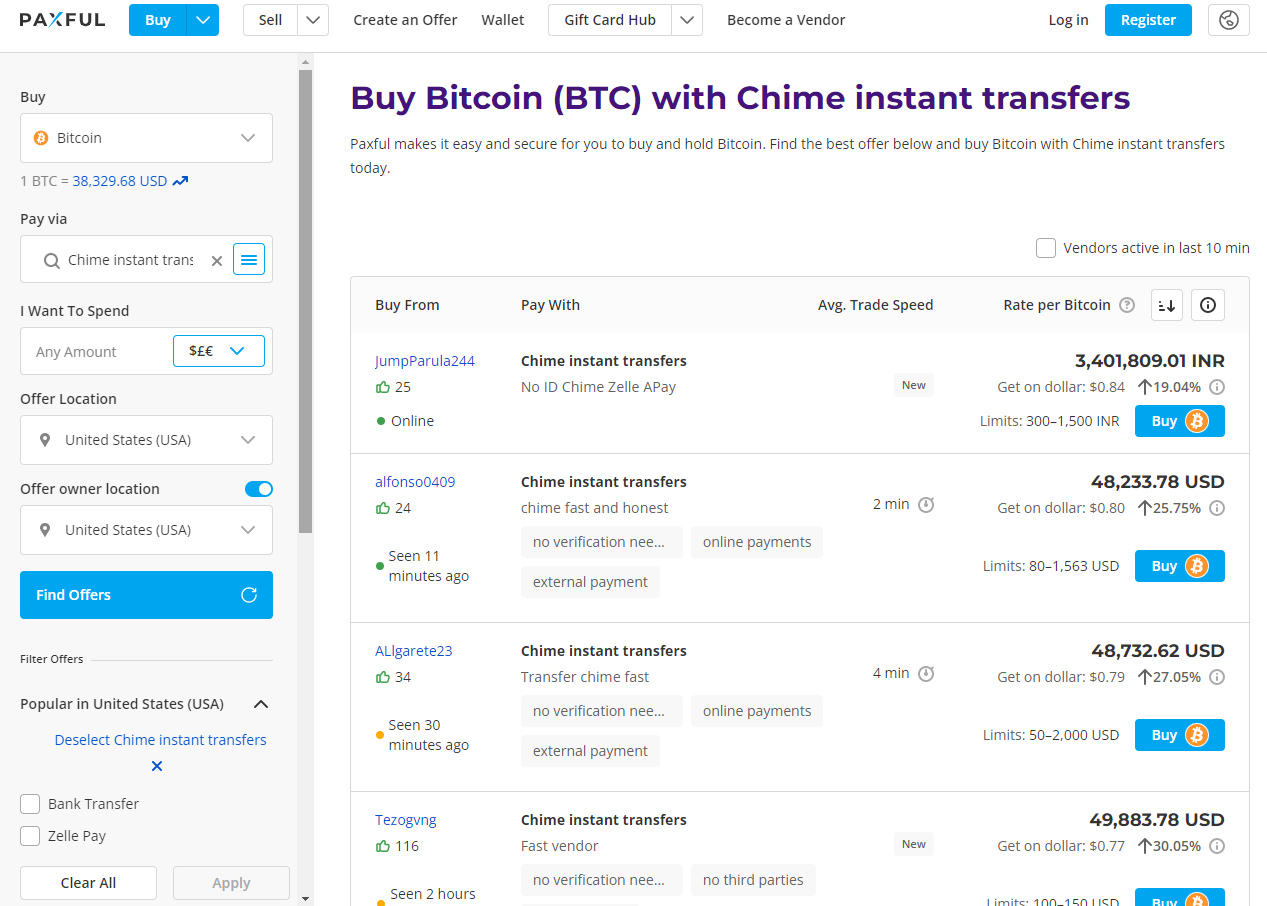Viewport: 1267px width, 906px height.
Task: Toggle the Offer owner location switch
Action: point(259,489)
